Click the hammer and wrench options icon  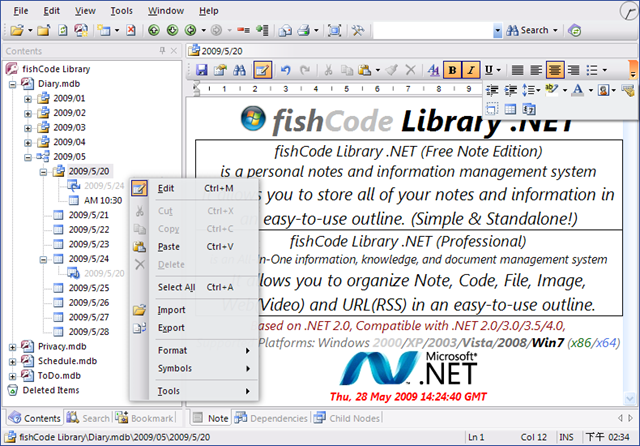tap(358, 30)
